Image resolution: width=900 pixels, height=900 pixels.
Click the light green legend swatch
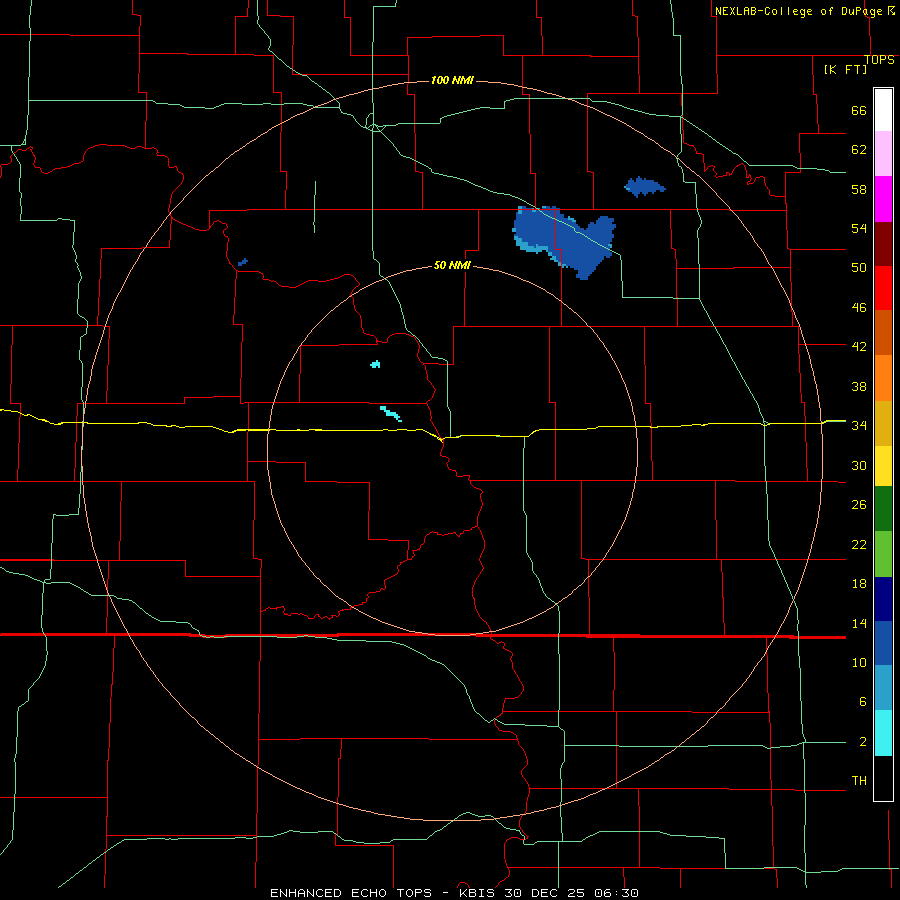tap(883, 554)
